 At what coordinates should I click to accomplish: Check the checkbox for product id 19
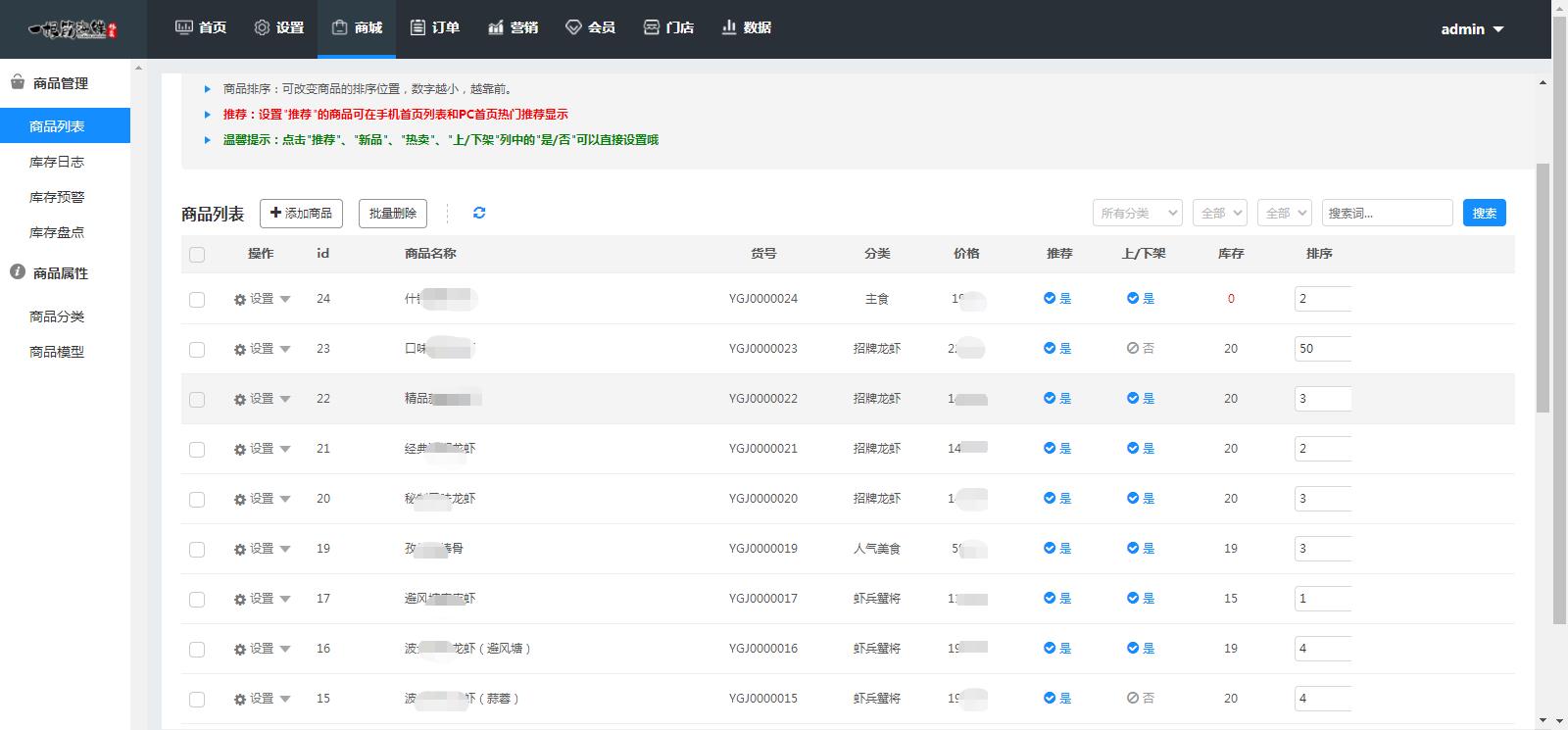tap(197, 550)
